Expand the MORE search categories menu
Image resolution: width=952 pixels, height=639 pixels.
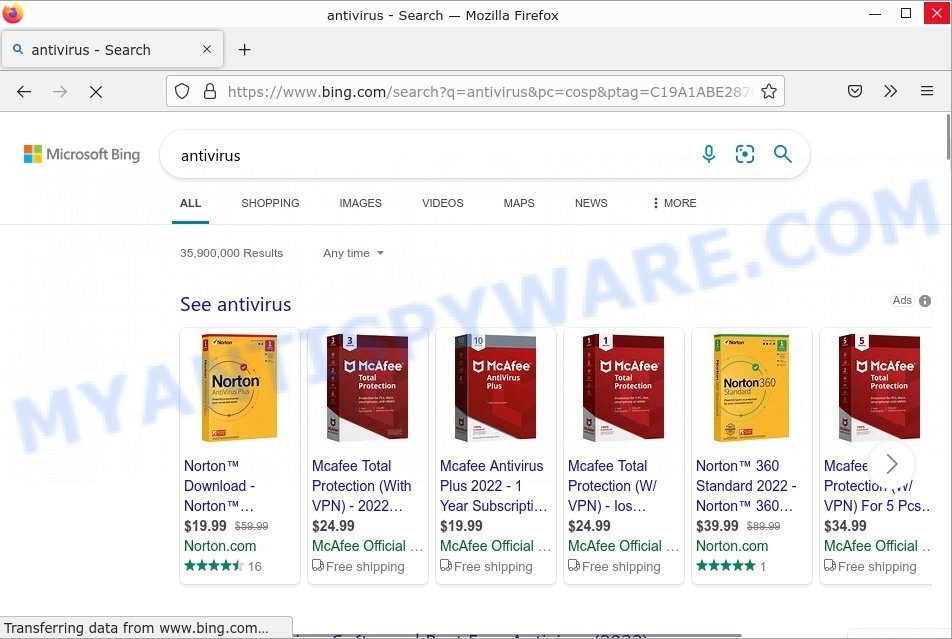pos(675,203)
